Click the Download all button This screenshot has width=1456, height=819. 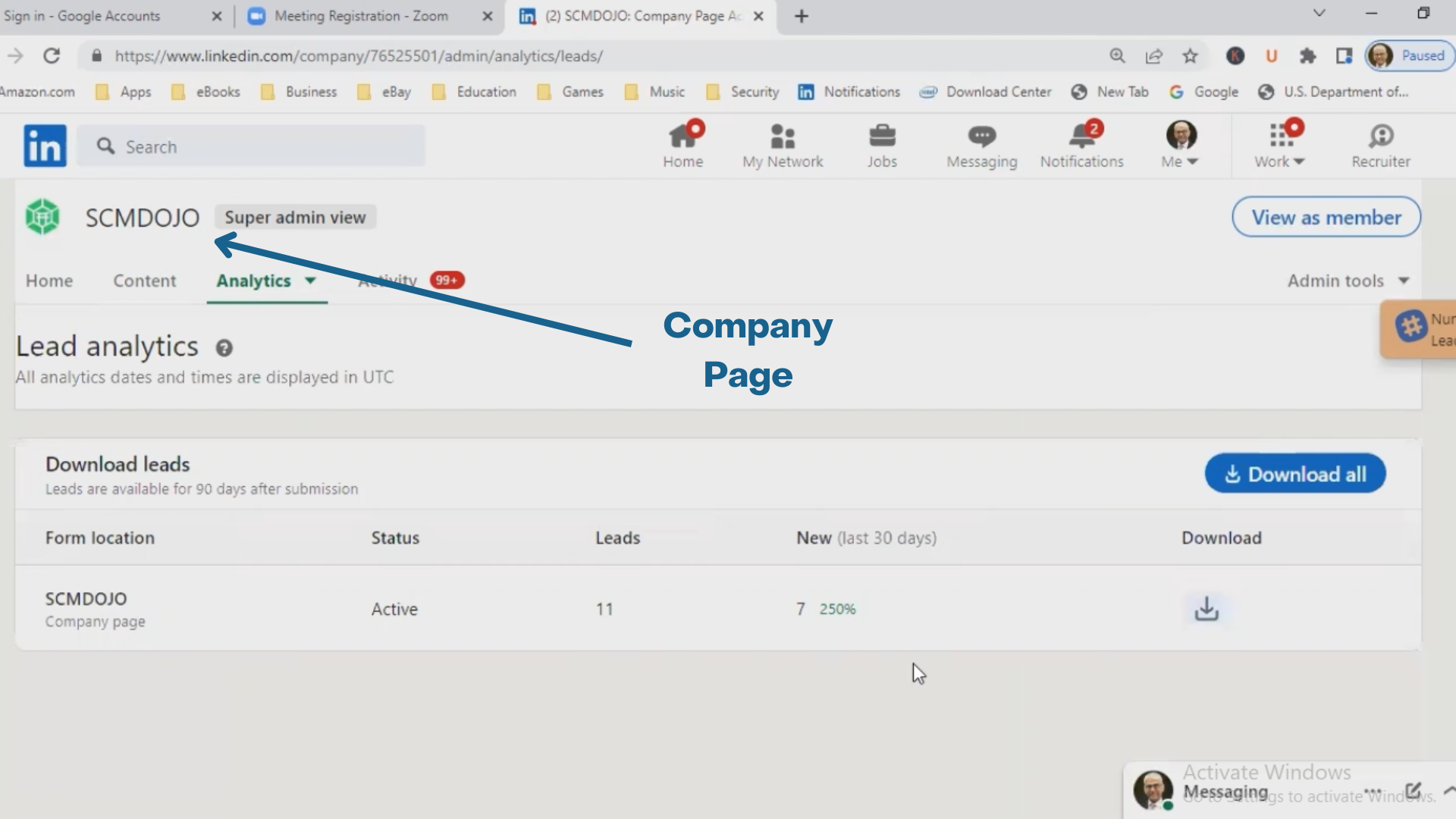[x=1295, y=474]
